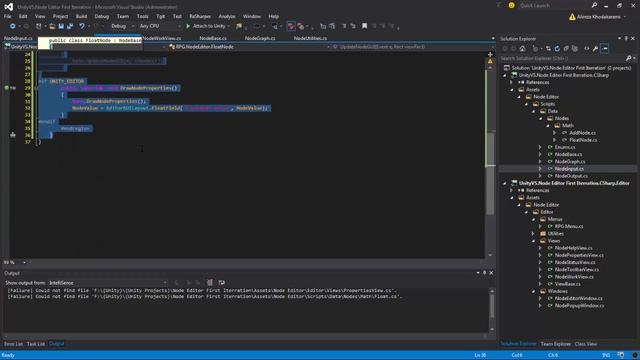Click the Ready status bar text

[x=8, y=355]
